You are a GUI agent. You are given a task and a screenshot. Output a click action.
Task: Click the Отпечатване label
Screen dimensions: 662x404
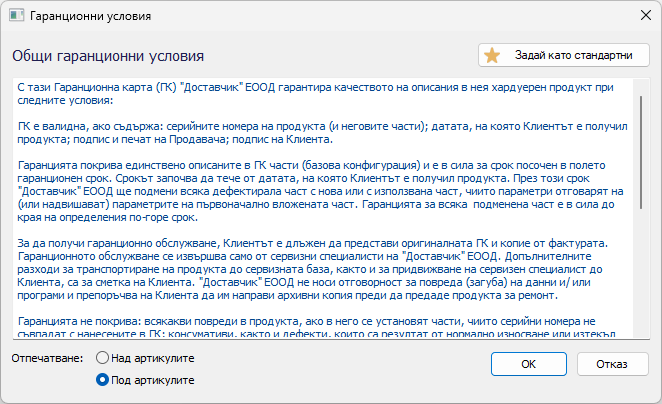pyautogui.click(x=47, y=358)
